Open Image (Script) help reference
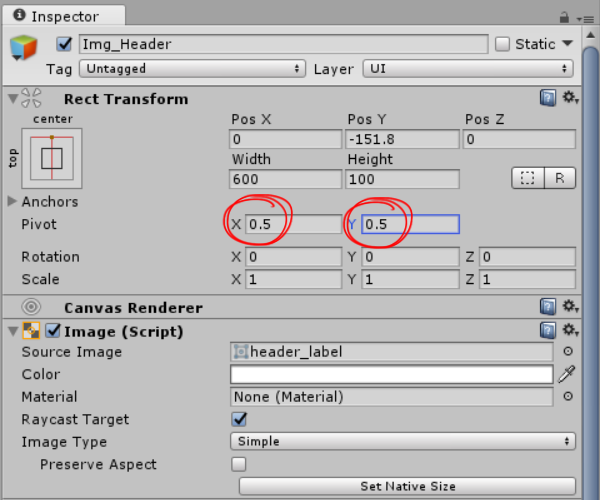600x500 pixels. point(548,331)
